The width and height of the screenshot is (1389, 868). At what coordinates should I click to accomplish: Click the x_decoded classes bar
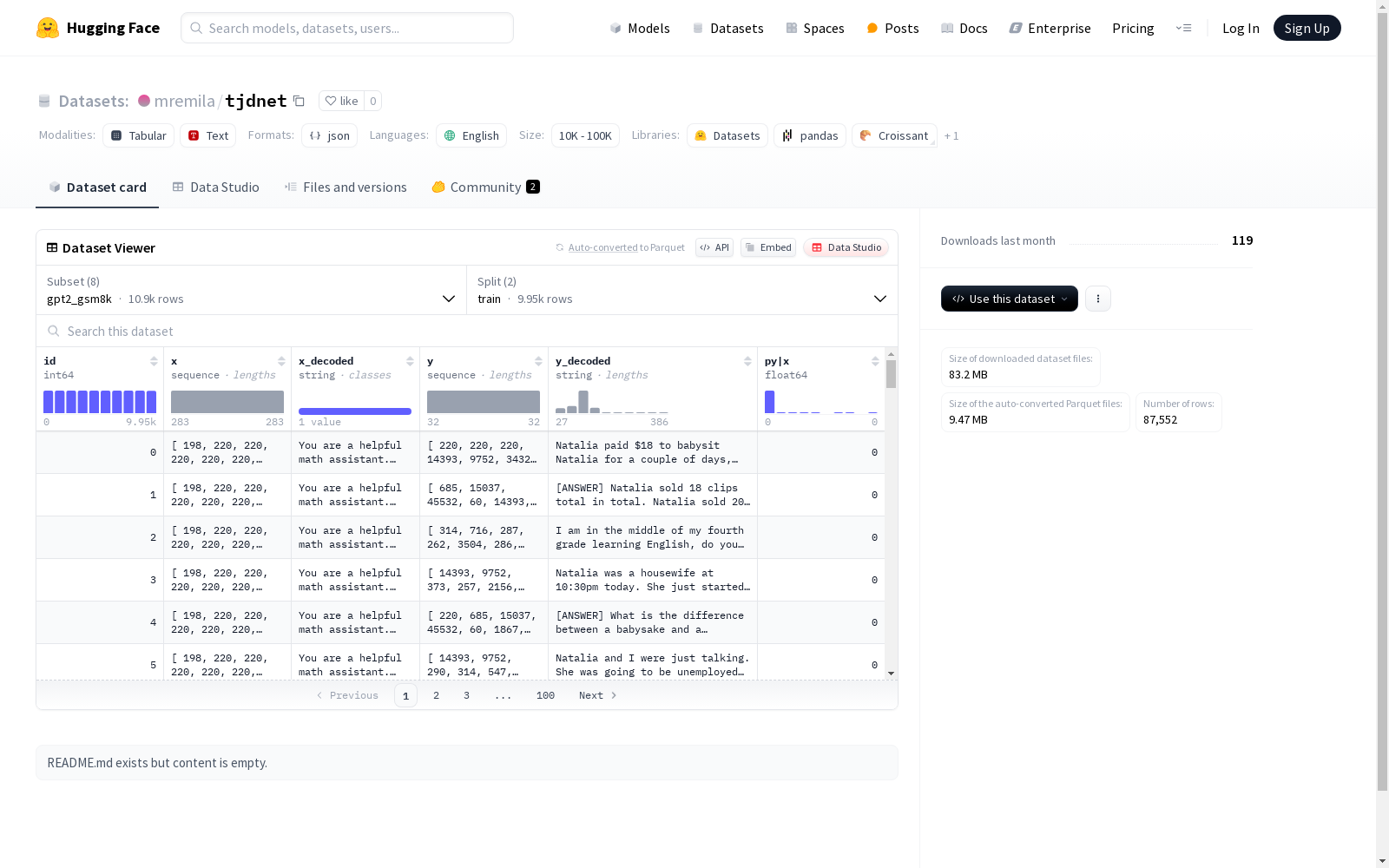(355, 411)
